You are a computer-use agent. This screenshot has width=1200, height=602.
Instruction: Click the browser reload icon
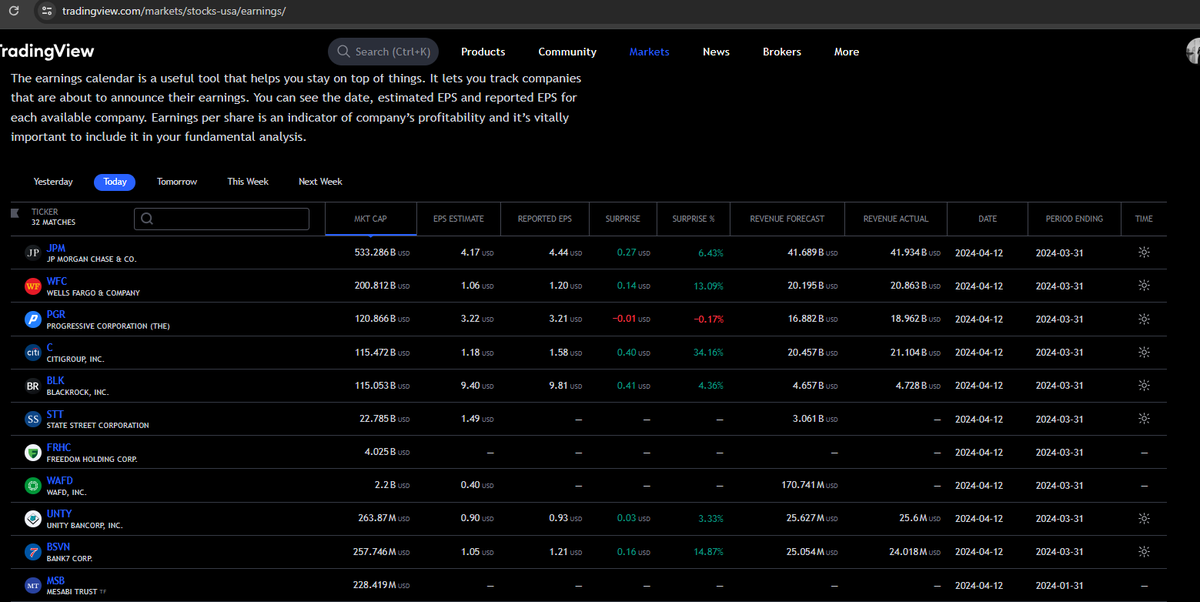14,11
